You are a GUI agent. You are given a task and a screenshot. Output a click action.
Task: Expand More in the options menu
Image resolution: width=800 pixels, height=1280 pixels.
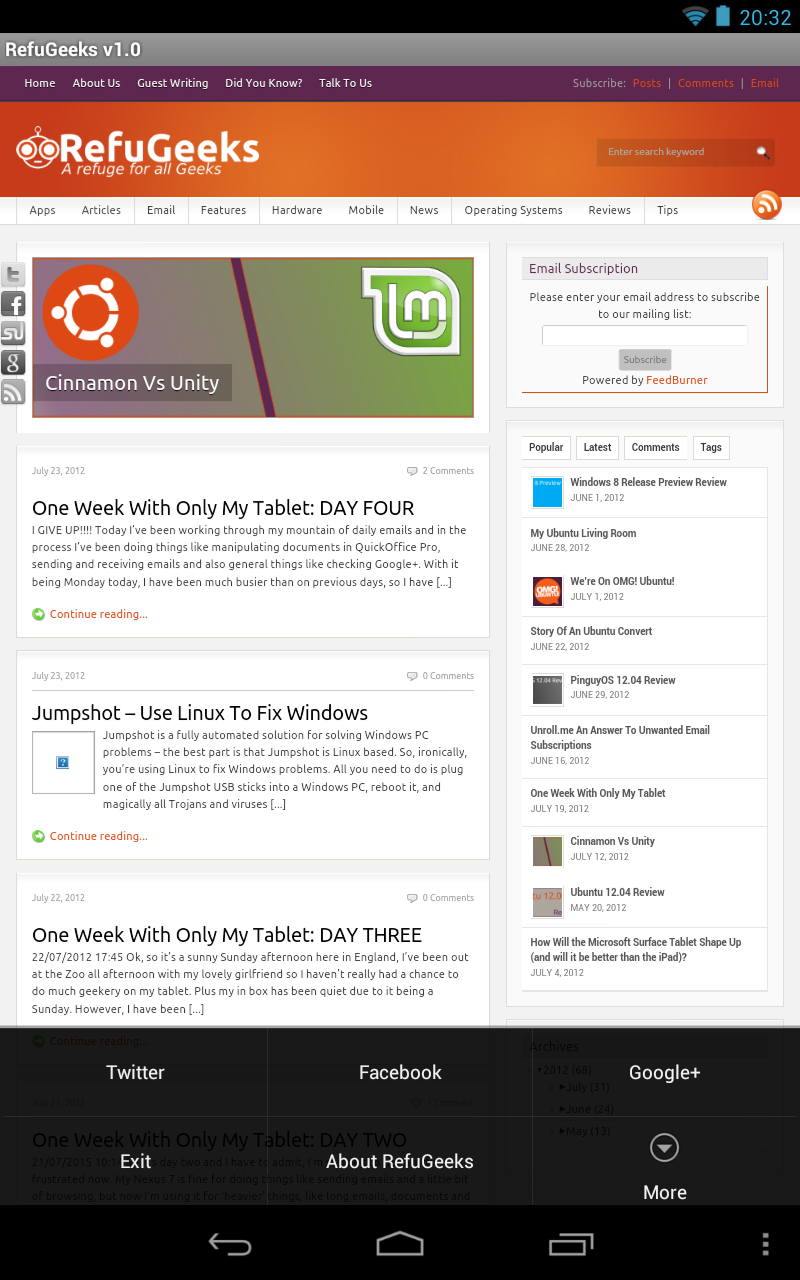click(665, 1165)
